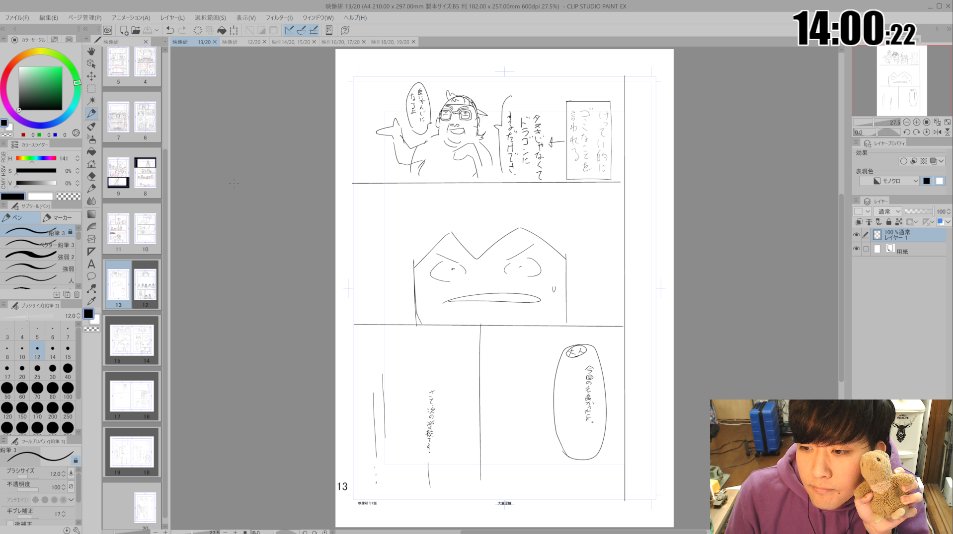This screenshot has width=953, height=534.
Task: Select the Gradient tool in tool palette
Action: click(x=91, y=214)
